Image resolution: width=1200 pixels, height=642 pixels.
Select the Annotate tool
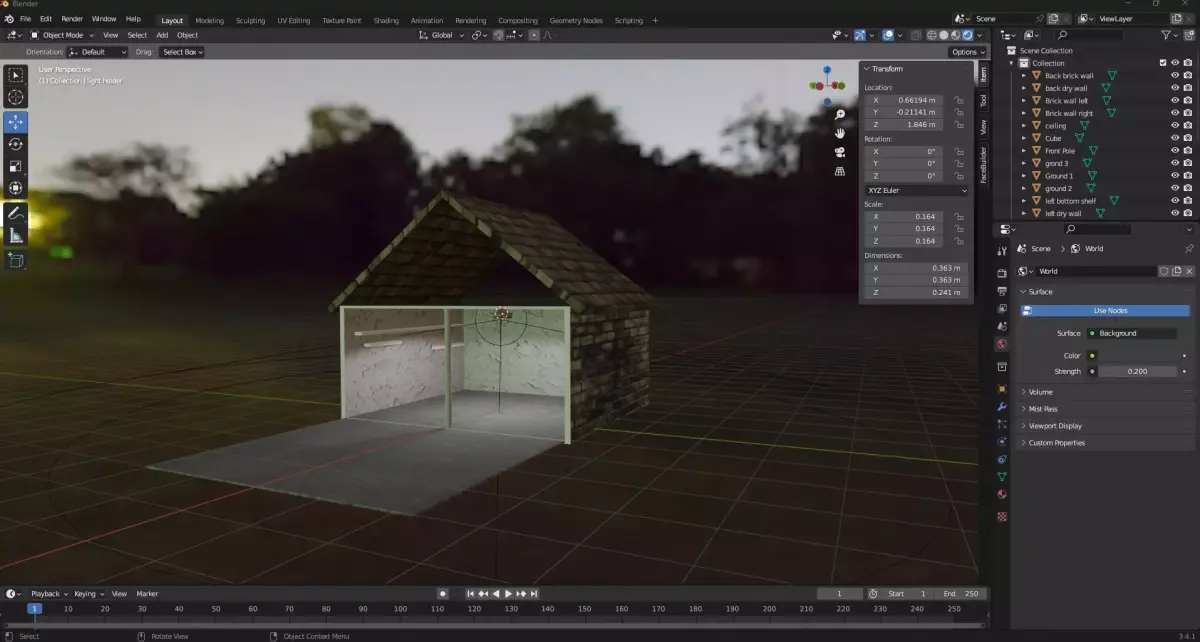16,213
